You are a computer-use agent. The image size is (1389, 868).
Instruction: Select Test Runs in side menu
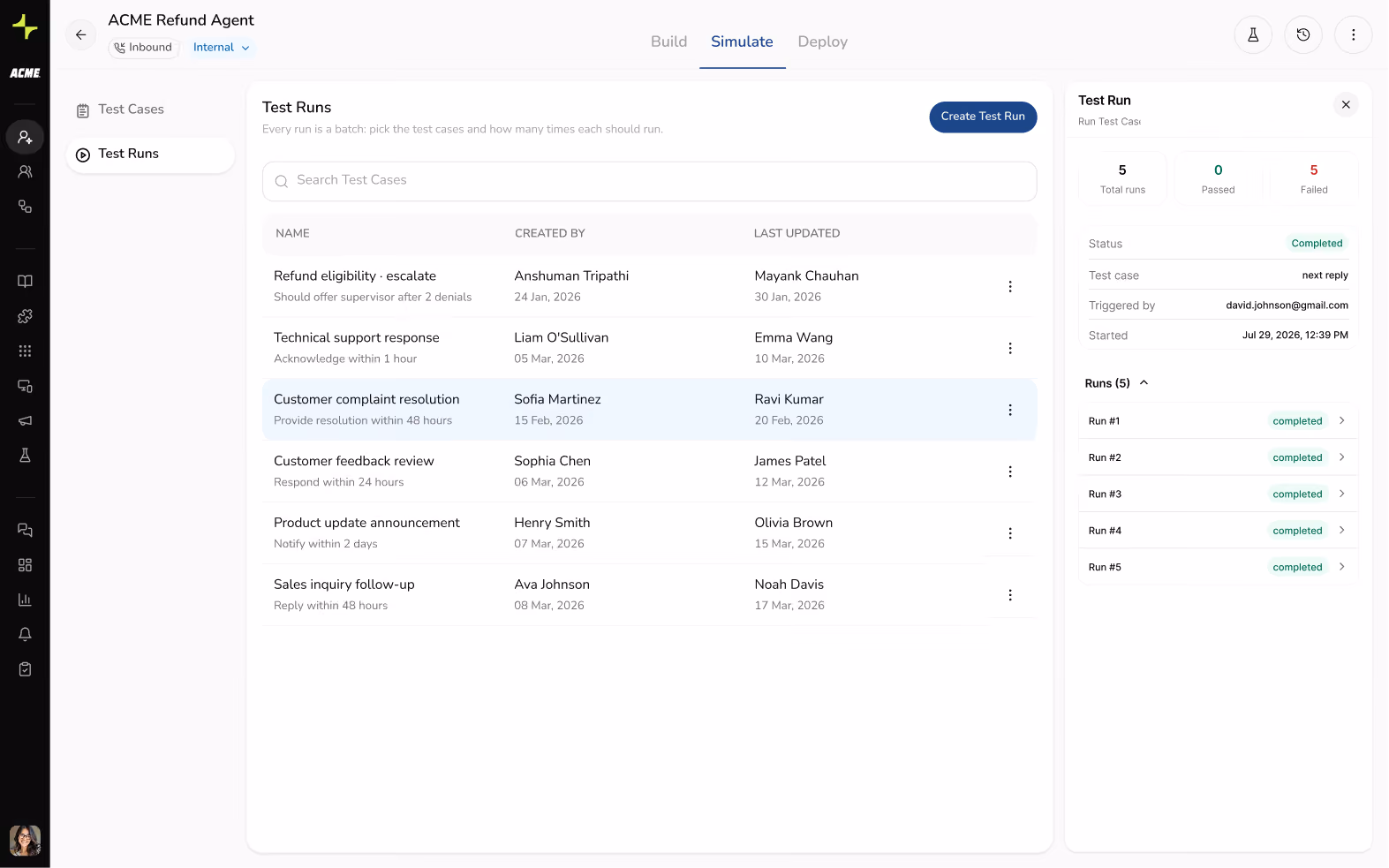pyautogui.click(x=150, y=155)
